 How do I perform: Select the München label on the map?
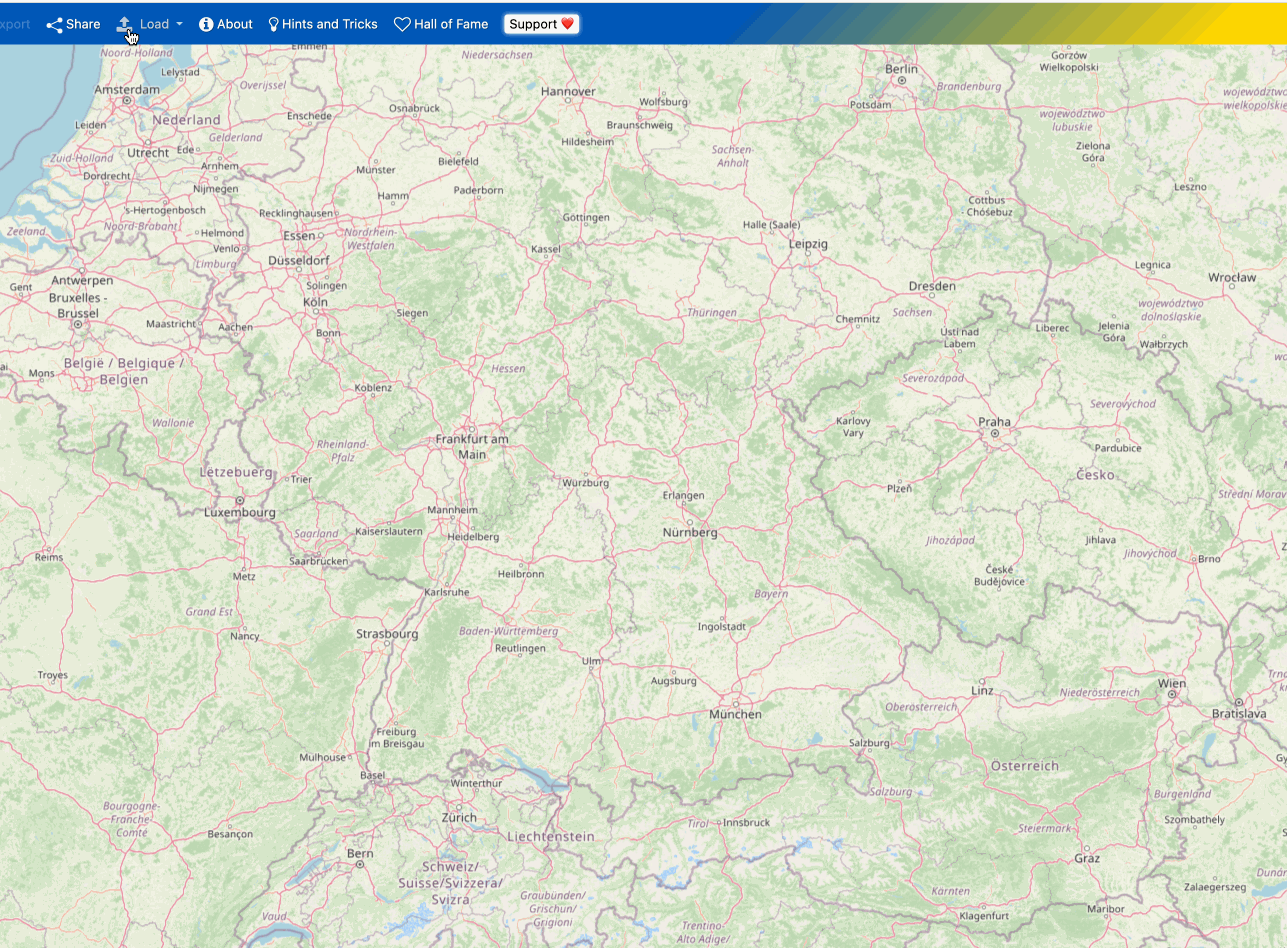coord(735,714)
